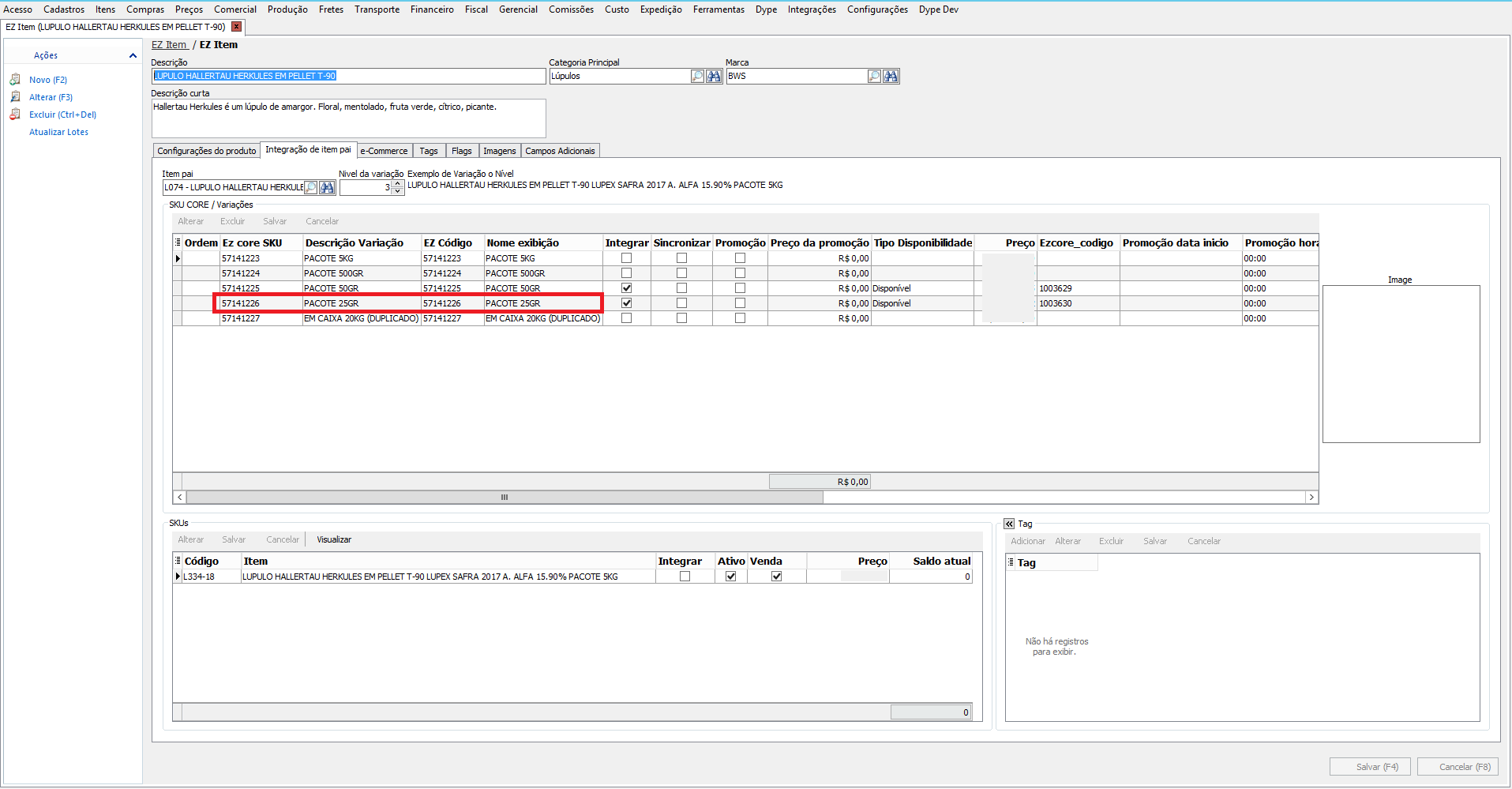1512x789 pixels.
Task: Click Adicionar in Tag toolbar
Action: [x=1028, y=541]
